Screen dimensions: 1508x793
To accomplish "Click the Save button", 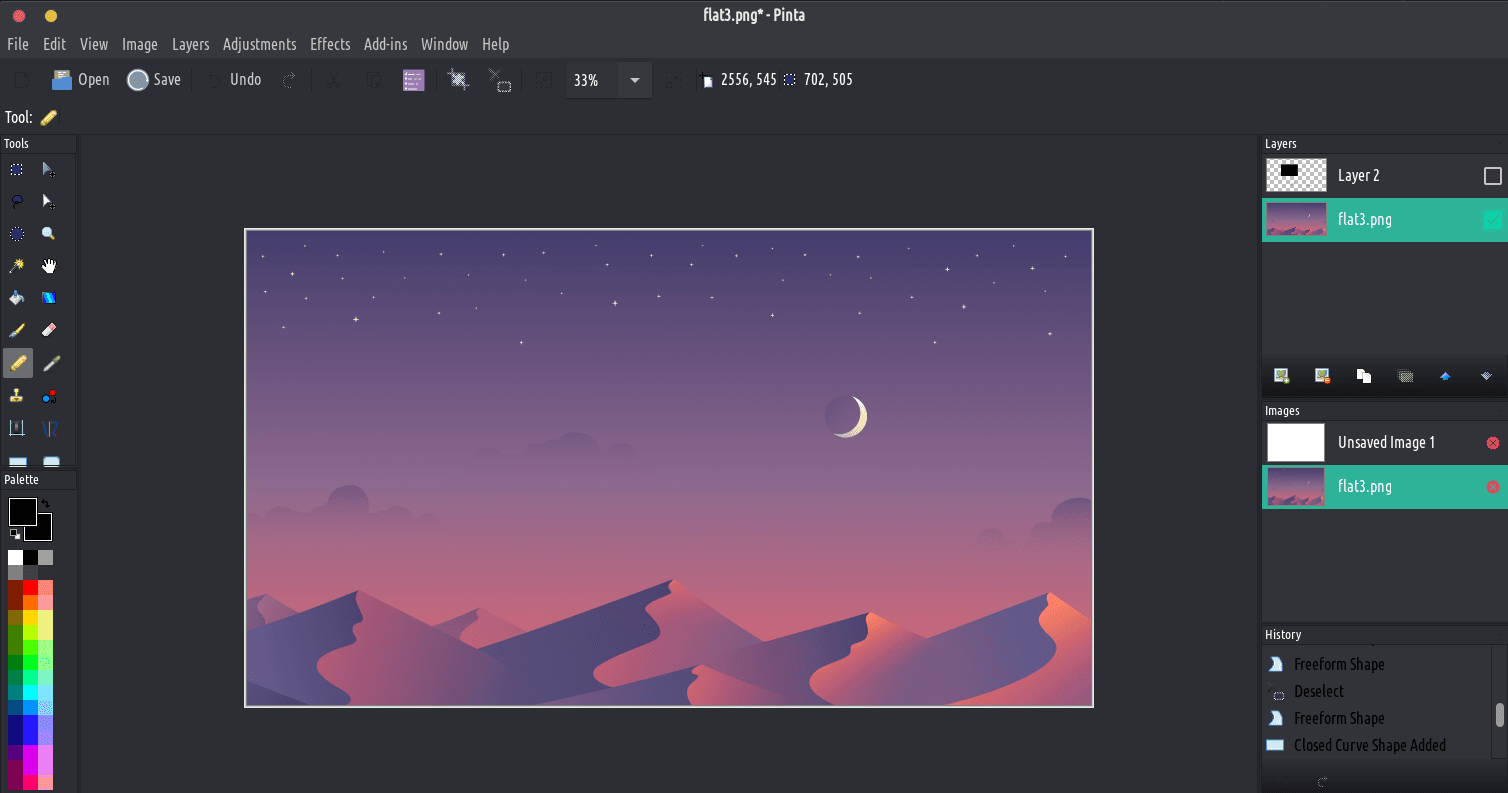I will (154, 80).
